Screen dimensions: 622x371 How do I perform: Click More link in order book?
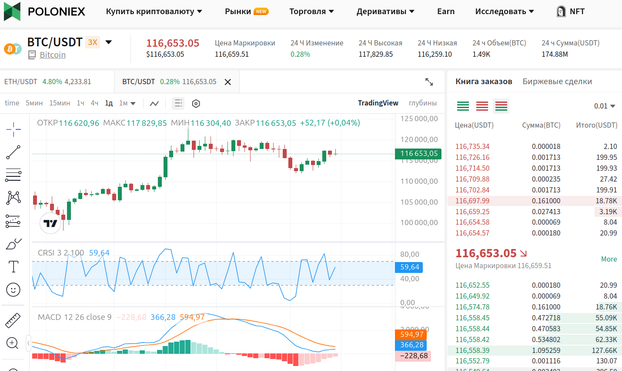[x=609, y=259]
